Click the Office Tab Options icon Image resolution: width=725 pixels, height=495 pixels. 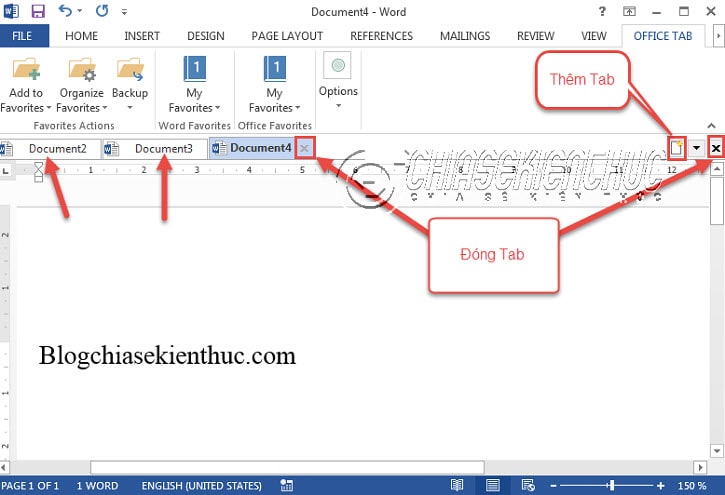click(338, 65)
